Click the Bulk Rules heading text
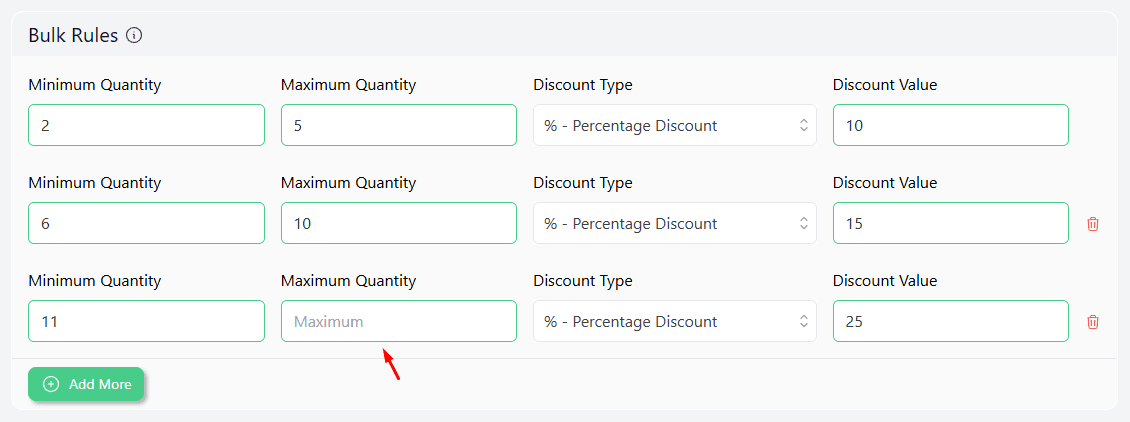The image size is (1130, 422). coord(73,36)
